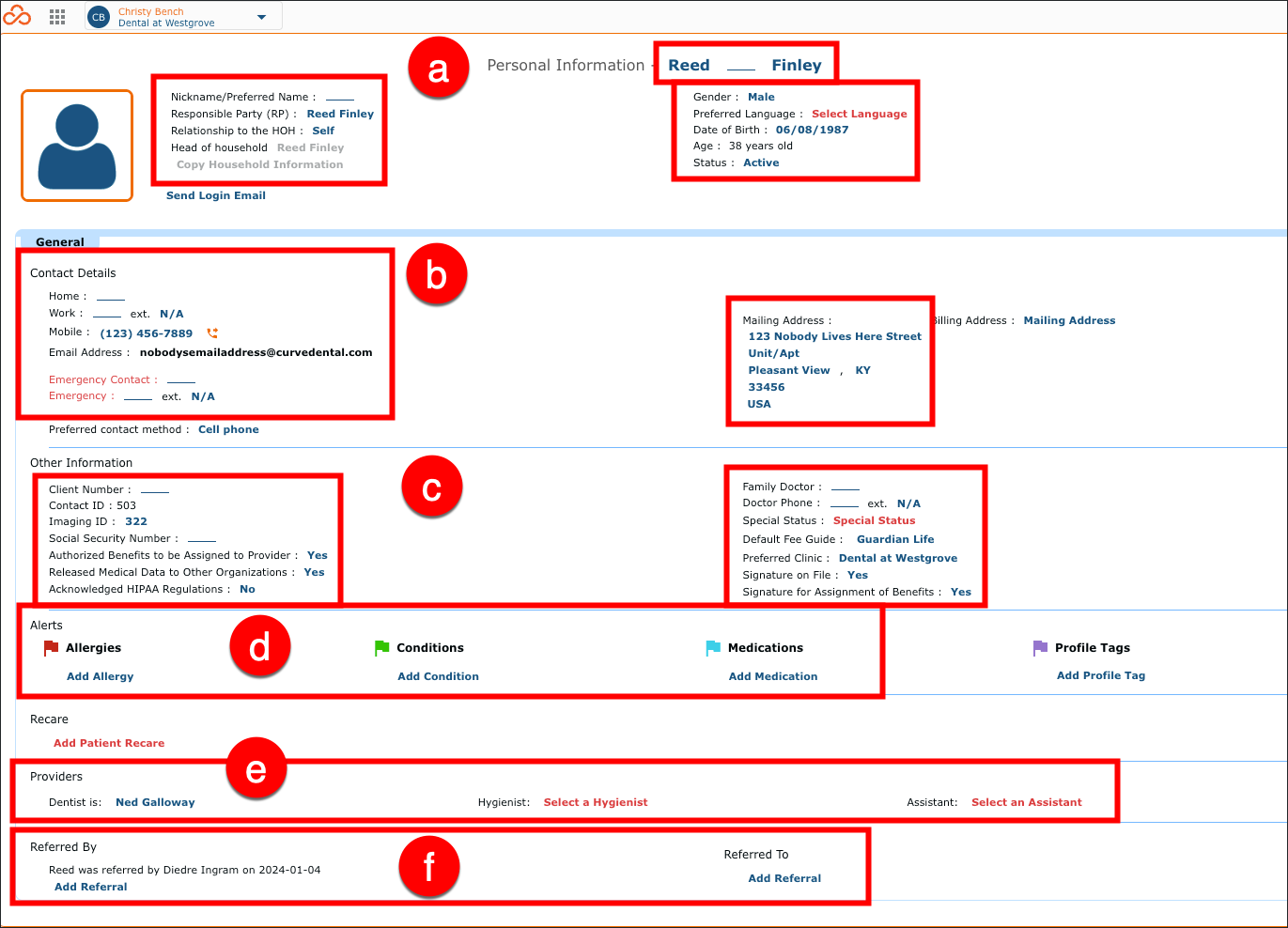Click the Curve Dental cloud logo
Viewport: 1288px width, 928px height.
pyautogui.click(x=17, y=16)
